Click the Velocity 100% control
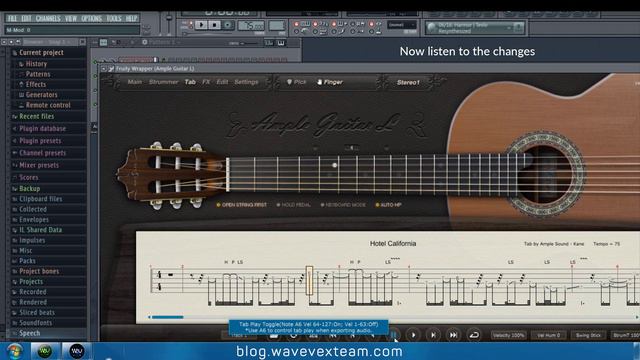Viewport: 640px width, 360px height. click(509, 335)
